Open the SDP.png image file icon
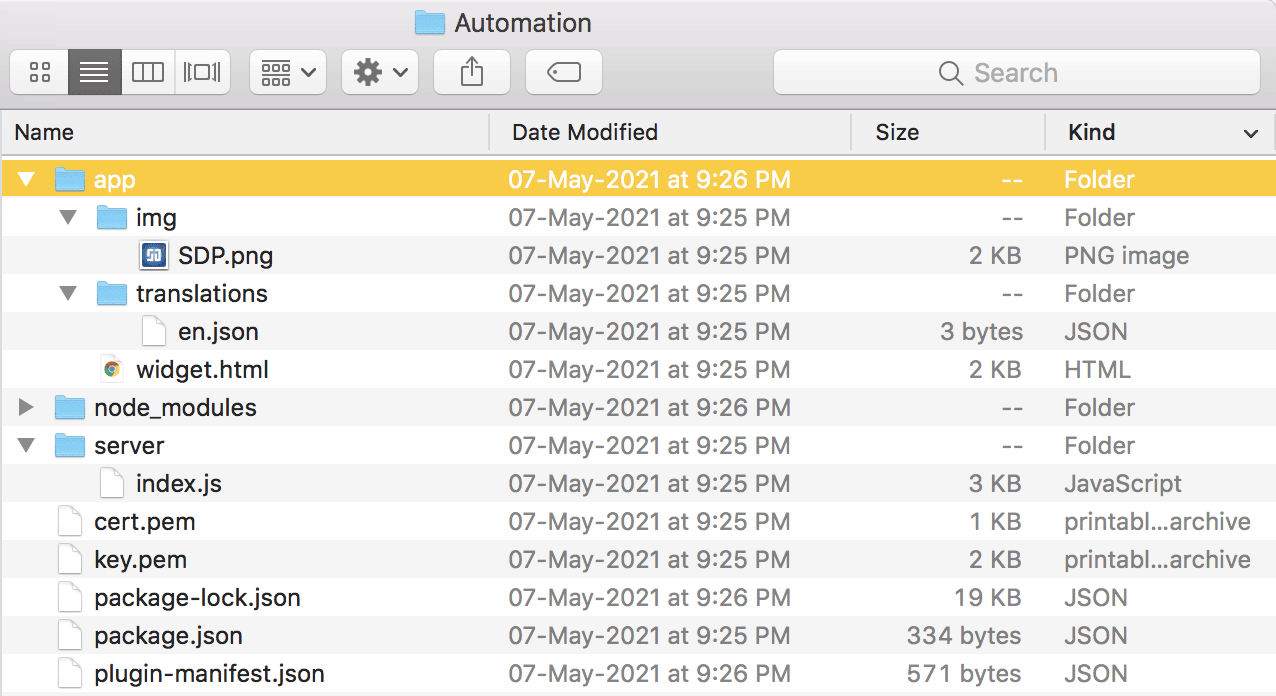Viewport: 1276px width, 696px height. [x=154, y=256]
